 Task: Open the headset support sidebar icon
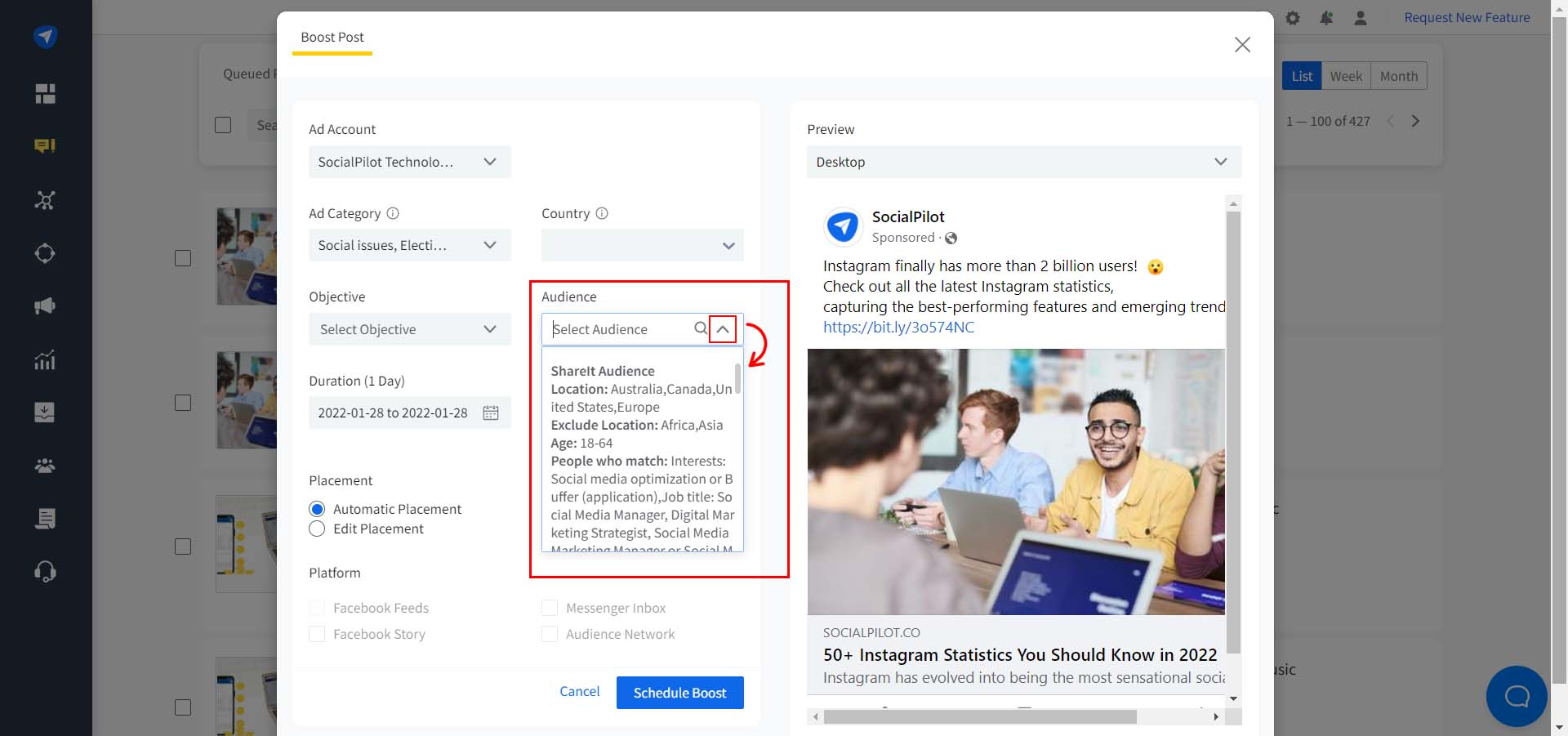click(x=45, y=572)
